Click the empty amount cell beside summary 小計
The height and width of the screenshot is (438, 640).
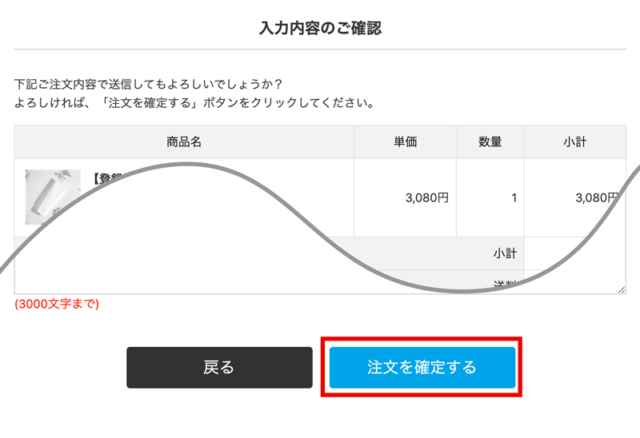coord(574,253)
